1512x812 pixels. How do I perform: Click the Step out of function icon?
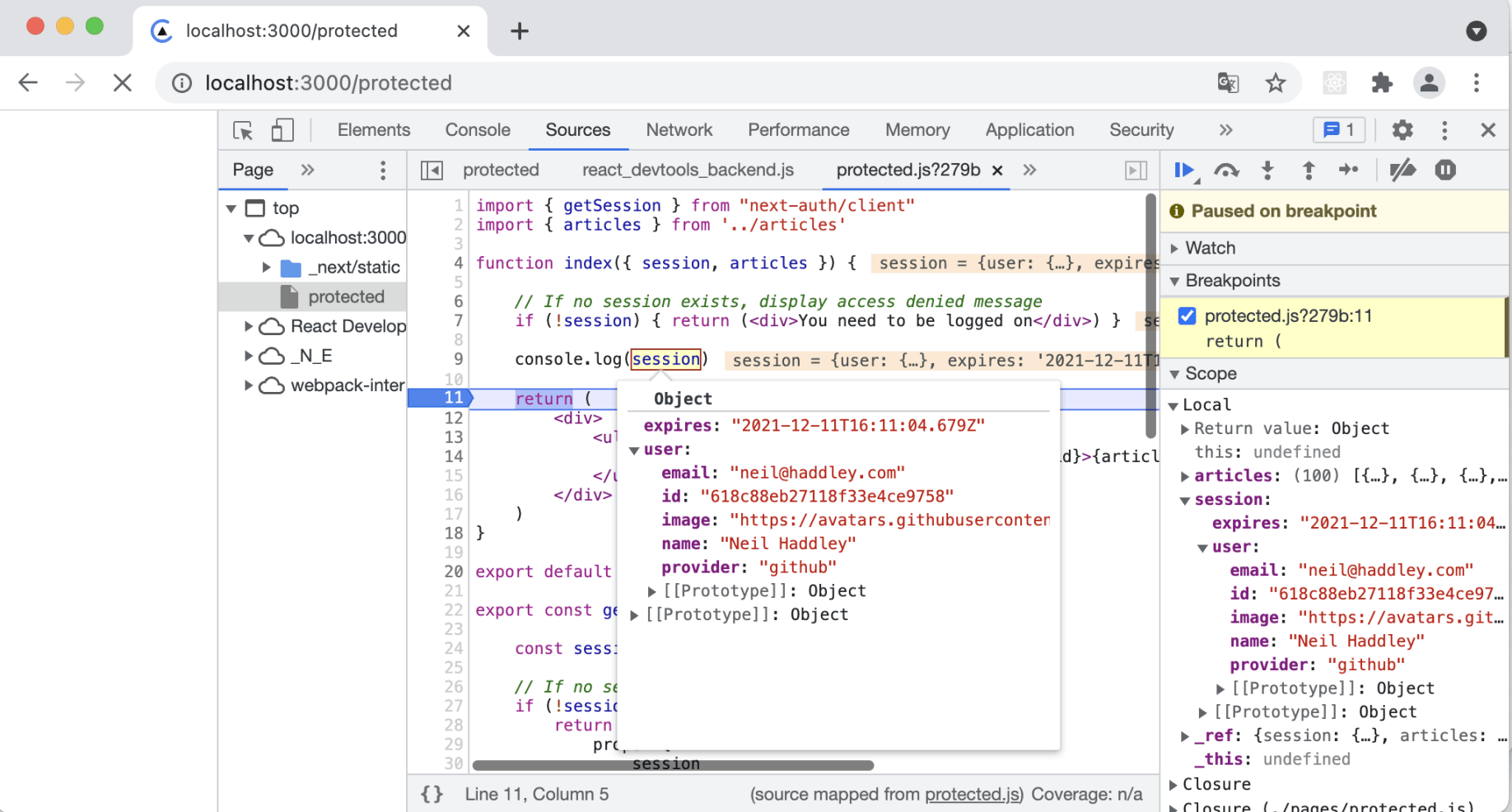click(x=1308, y=170)
